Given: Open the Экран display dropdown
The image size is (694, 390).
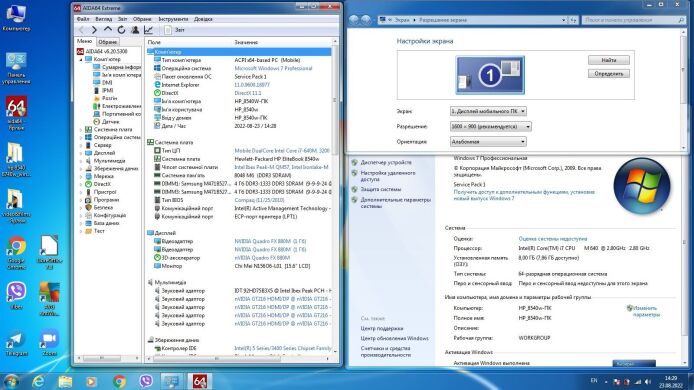Looking at the screenshot, I should coord(488,111).
